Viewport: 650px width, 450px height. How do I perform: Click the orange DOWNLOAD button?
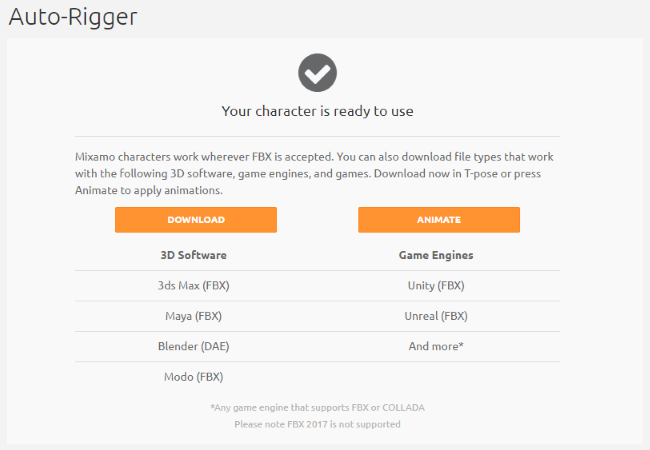(196, 220)
